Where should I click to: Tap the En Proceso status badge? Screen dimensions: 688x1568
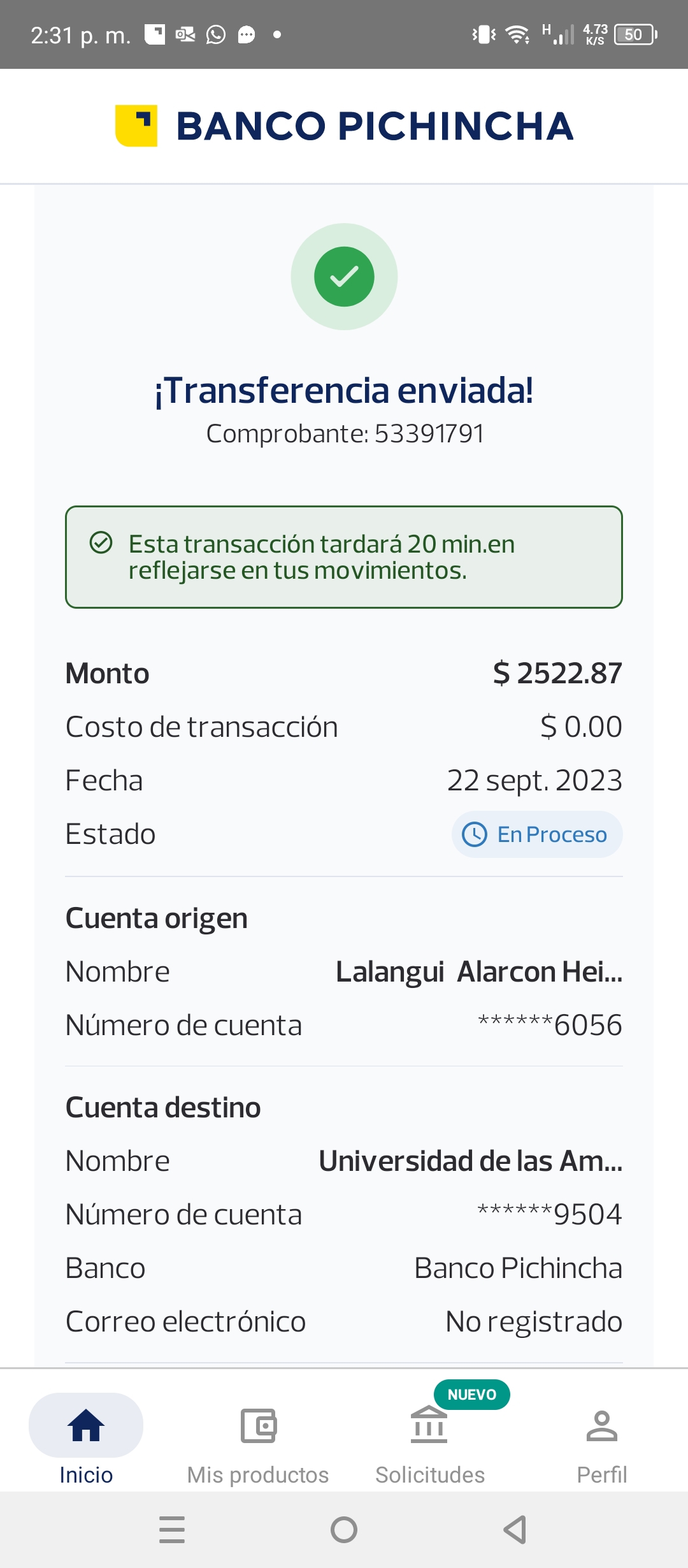coord(537,834)
